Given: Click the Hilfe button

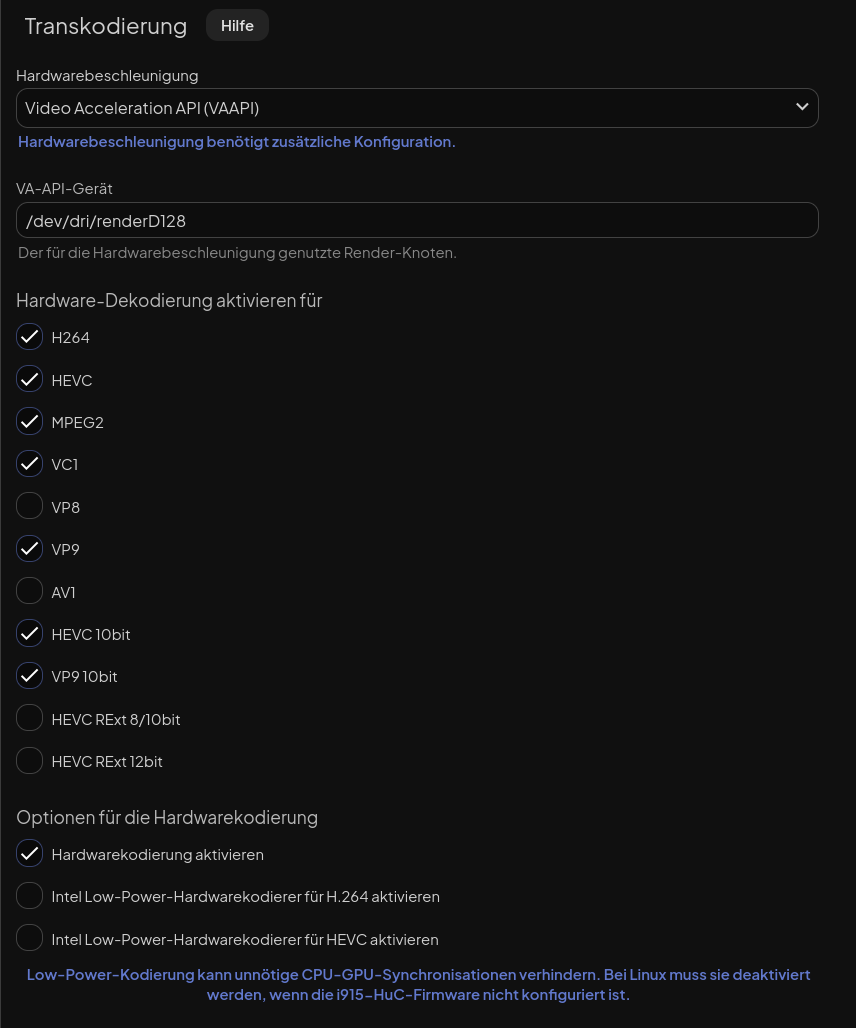Looking at the screenshot, I should [x=237, y=26].
